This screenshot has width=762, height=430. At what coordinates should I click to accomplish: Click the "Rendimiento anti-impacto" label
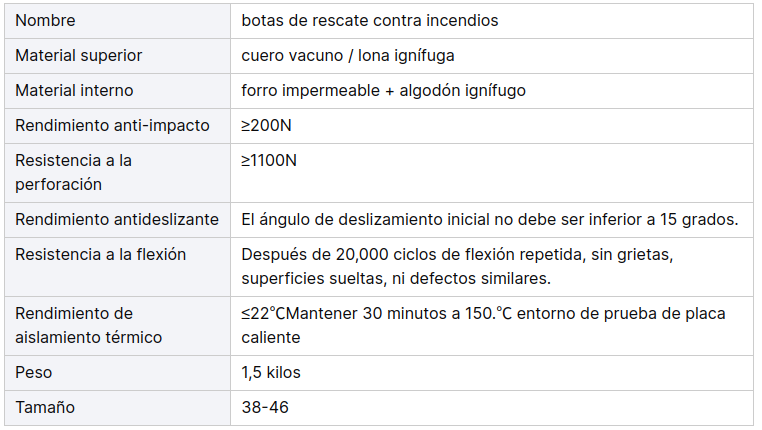tap(112, 125)
